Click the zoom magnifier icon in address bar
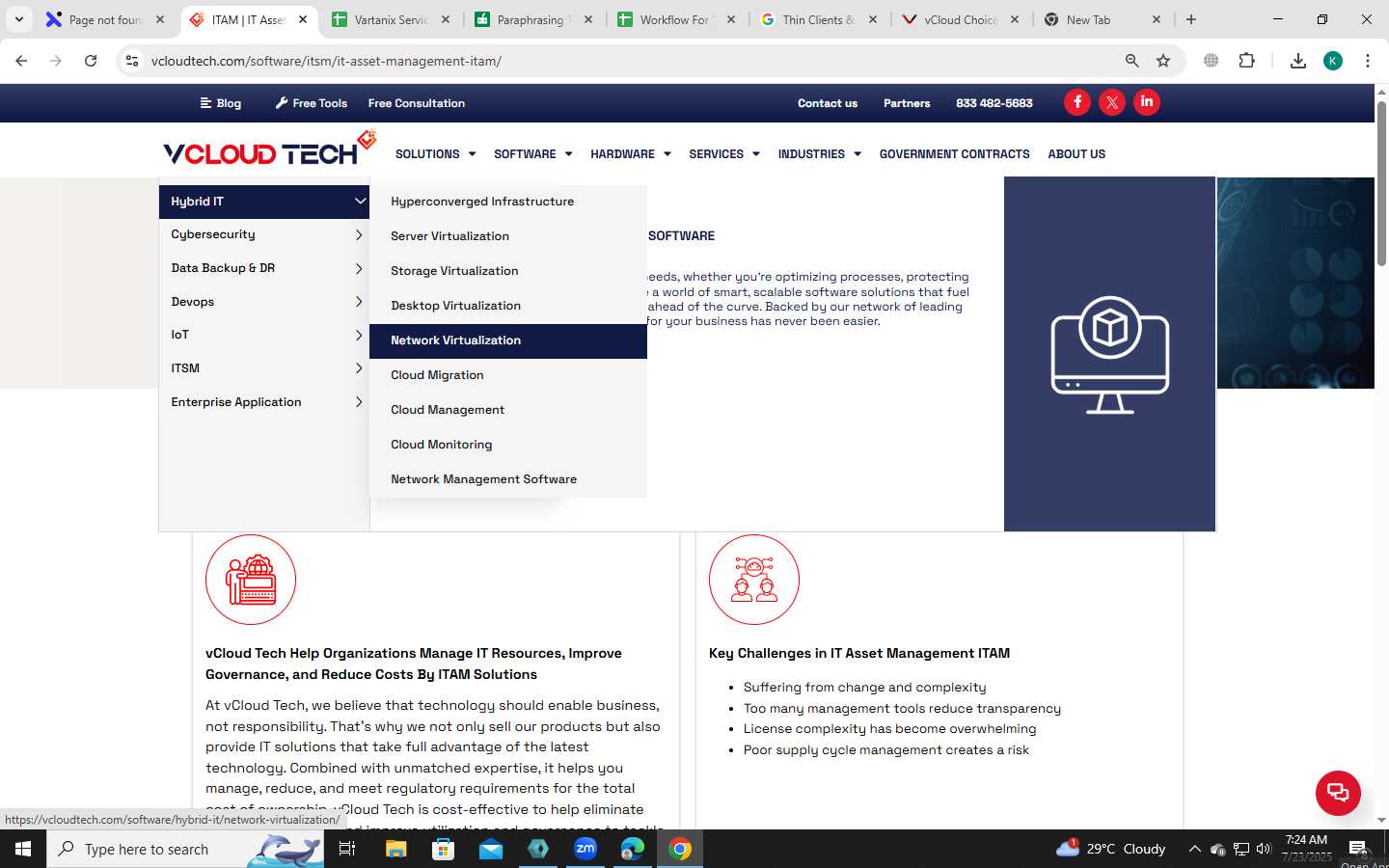This screenshot has width=1389, height=868. point(1132,61)
